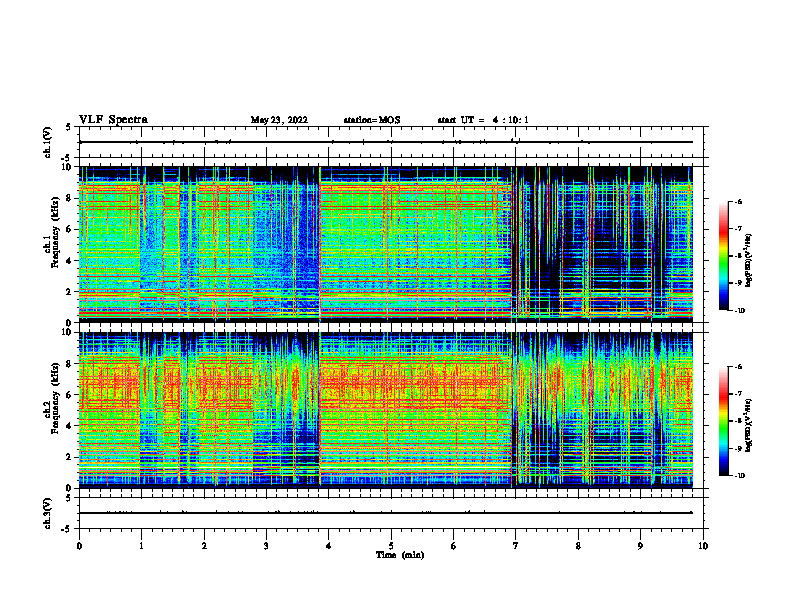Click the -6 label on ch.1 colorbar
This screenshot has height=612, width=792.
tap(738, 201)
